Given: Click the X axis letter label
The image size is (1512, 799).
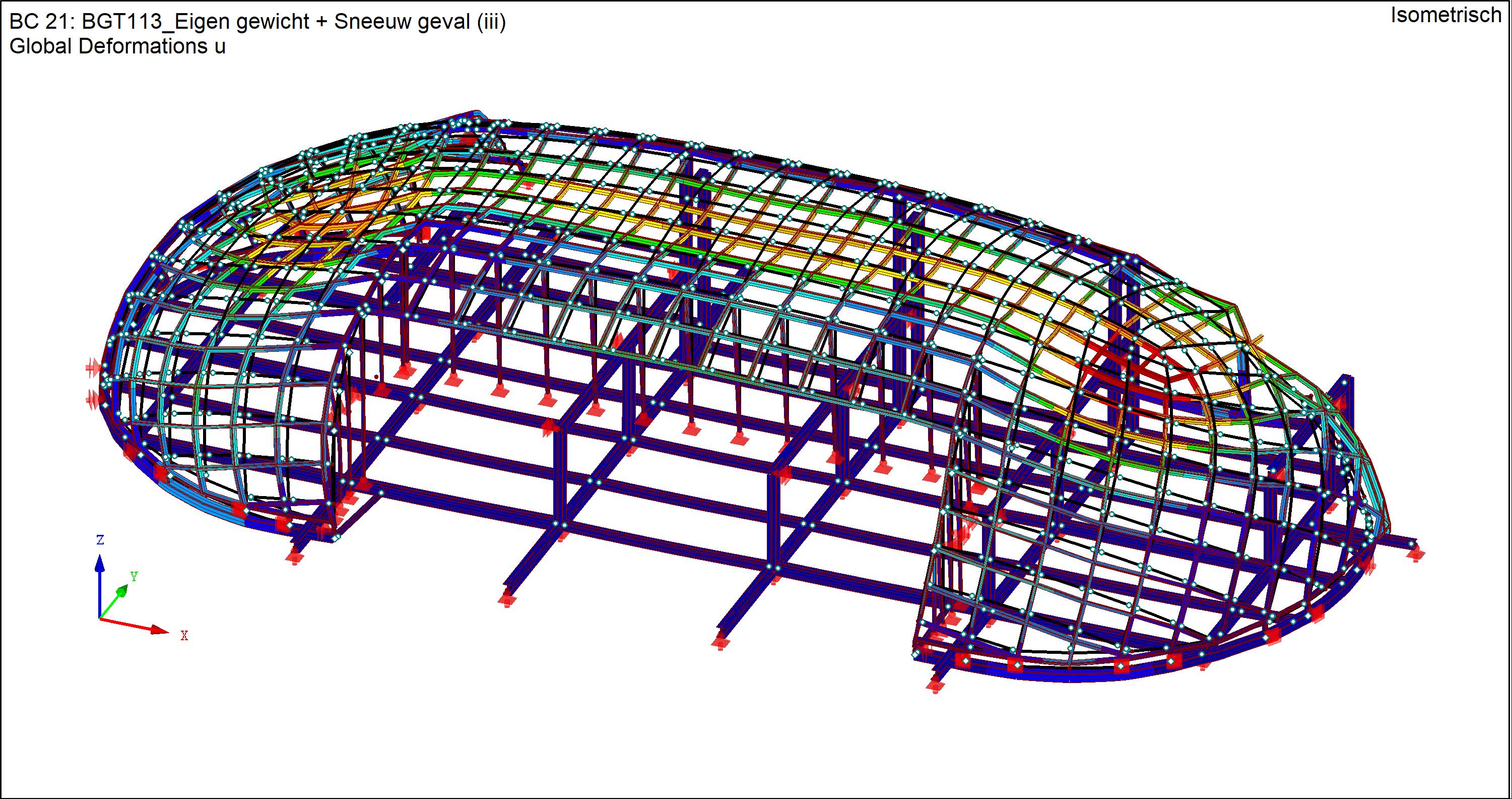Looking at the screenshot, I should coord(184,636).
